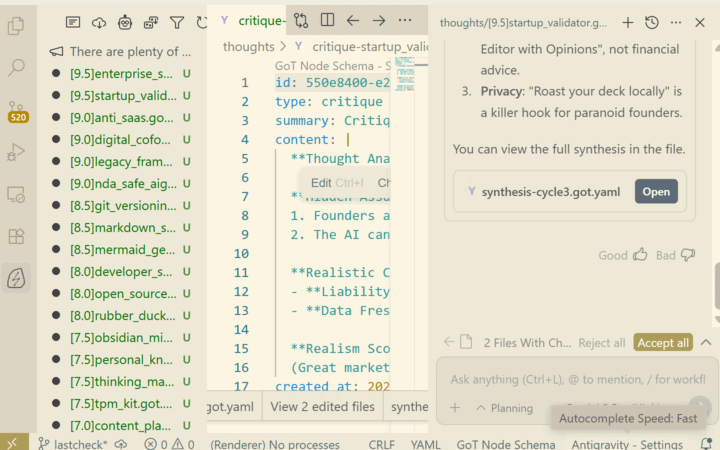
Task: Open the [8.5]mermaid_ge... file
Action: pos(121,249)
